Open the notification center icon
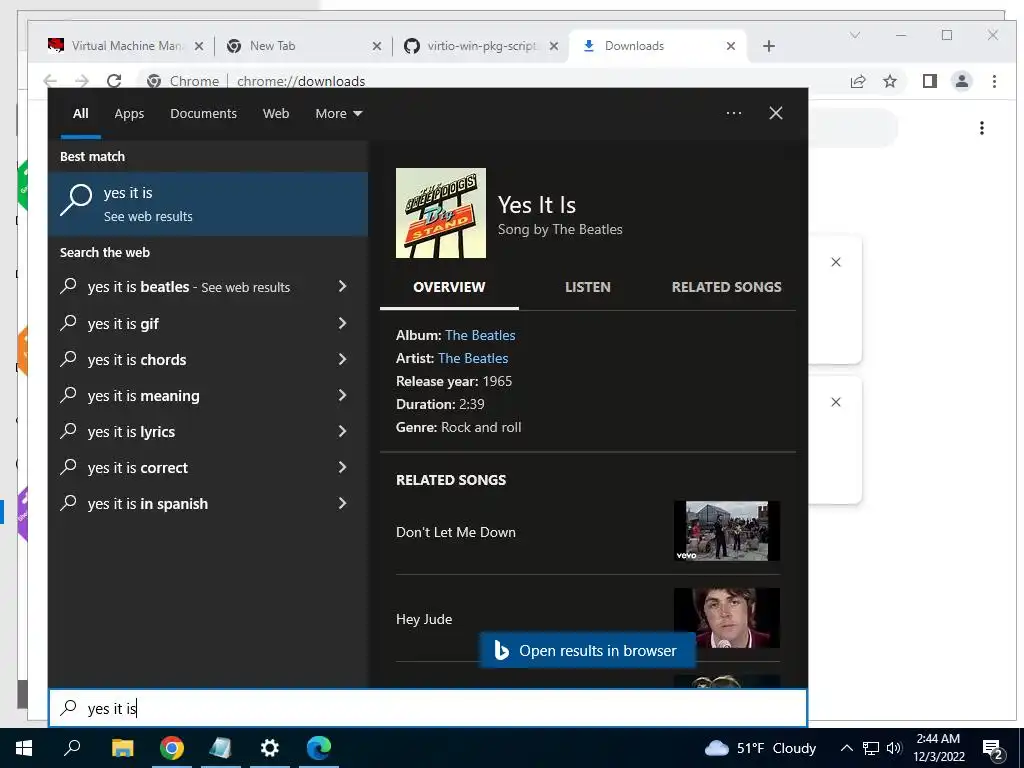 [993, 749]
